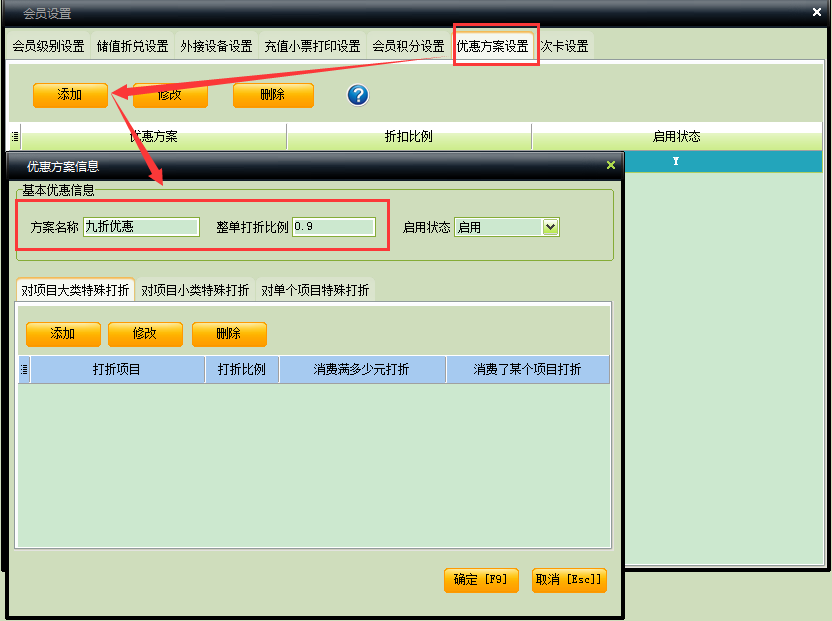Click the 整单打折比例 input field
The height and width of the screenshot is (621, 832).
coord(333,227)
